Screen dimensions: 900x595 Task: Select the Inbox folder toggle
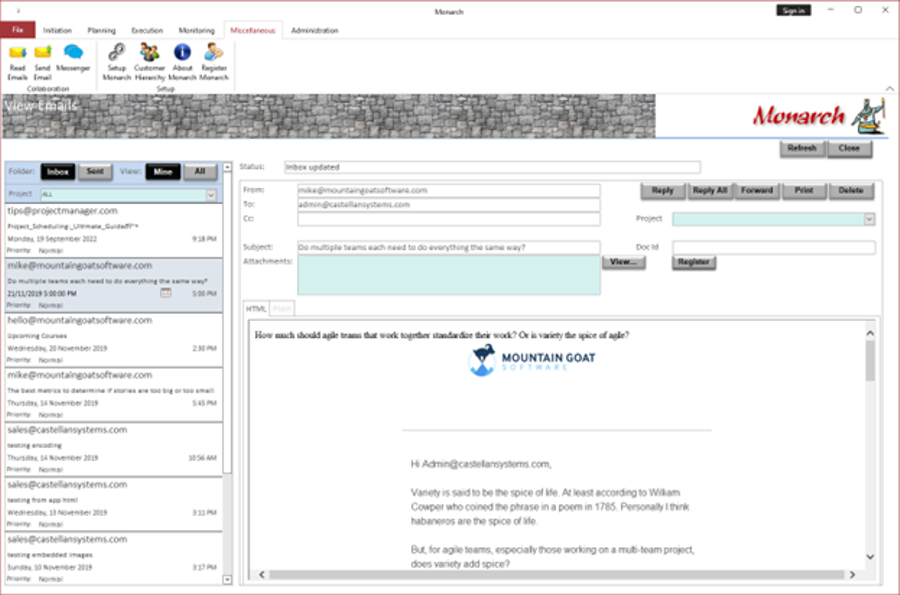[x=58, y=172]
